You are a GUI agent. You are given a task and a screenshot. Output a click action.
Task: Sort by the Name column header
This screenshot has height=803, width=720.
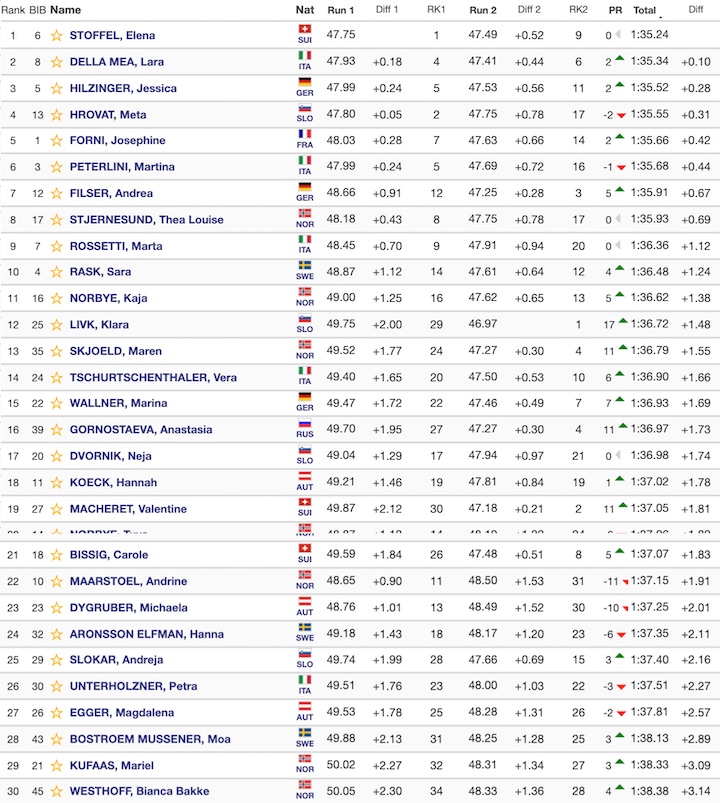pos(65,10)
